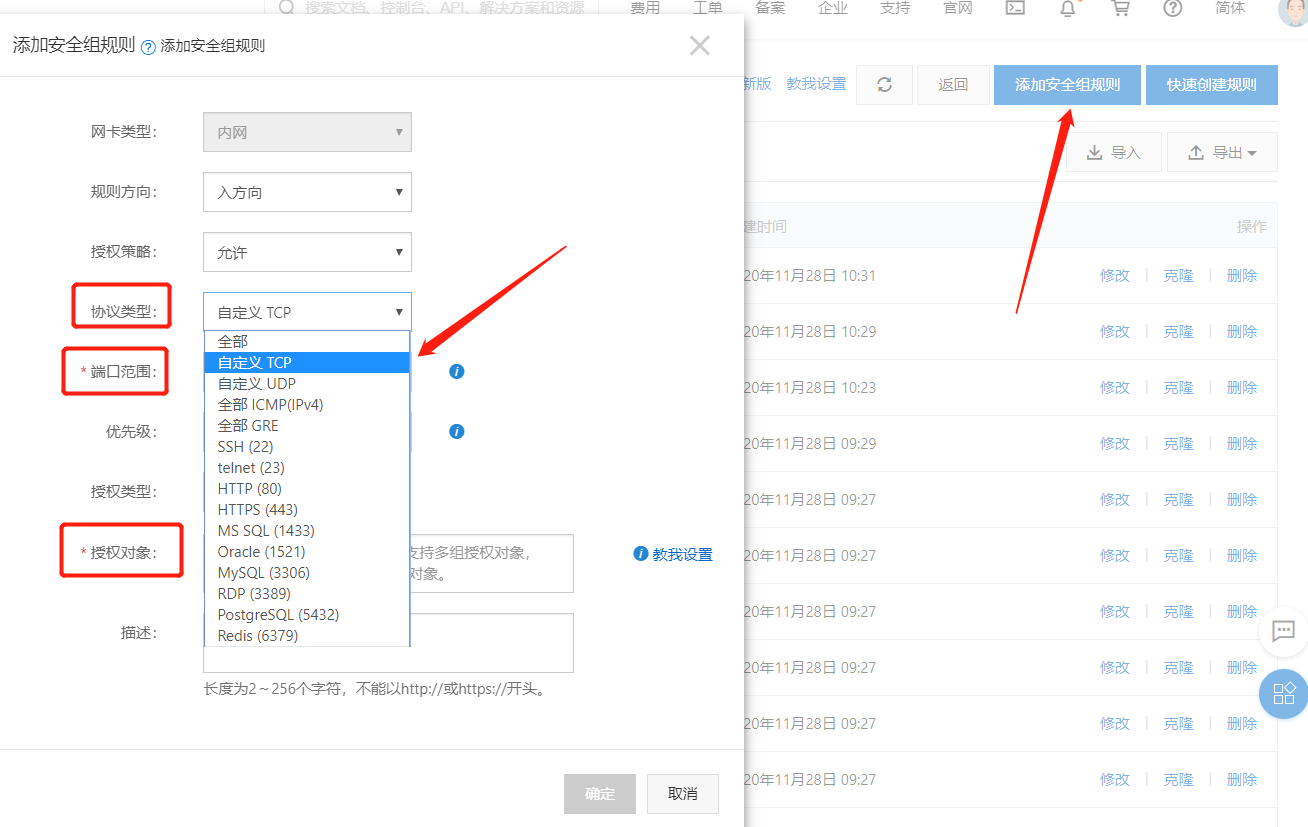Click 克隆 in the 10:23 row
1308x827 pixels.
click(1178, 387)
